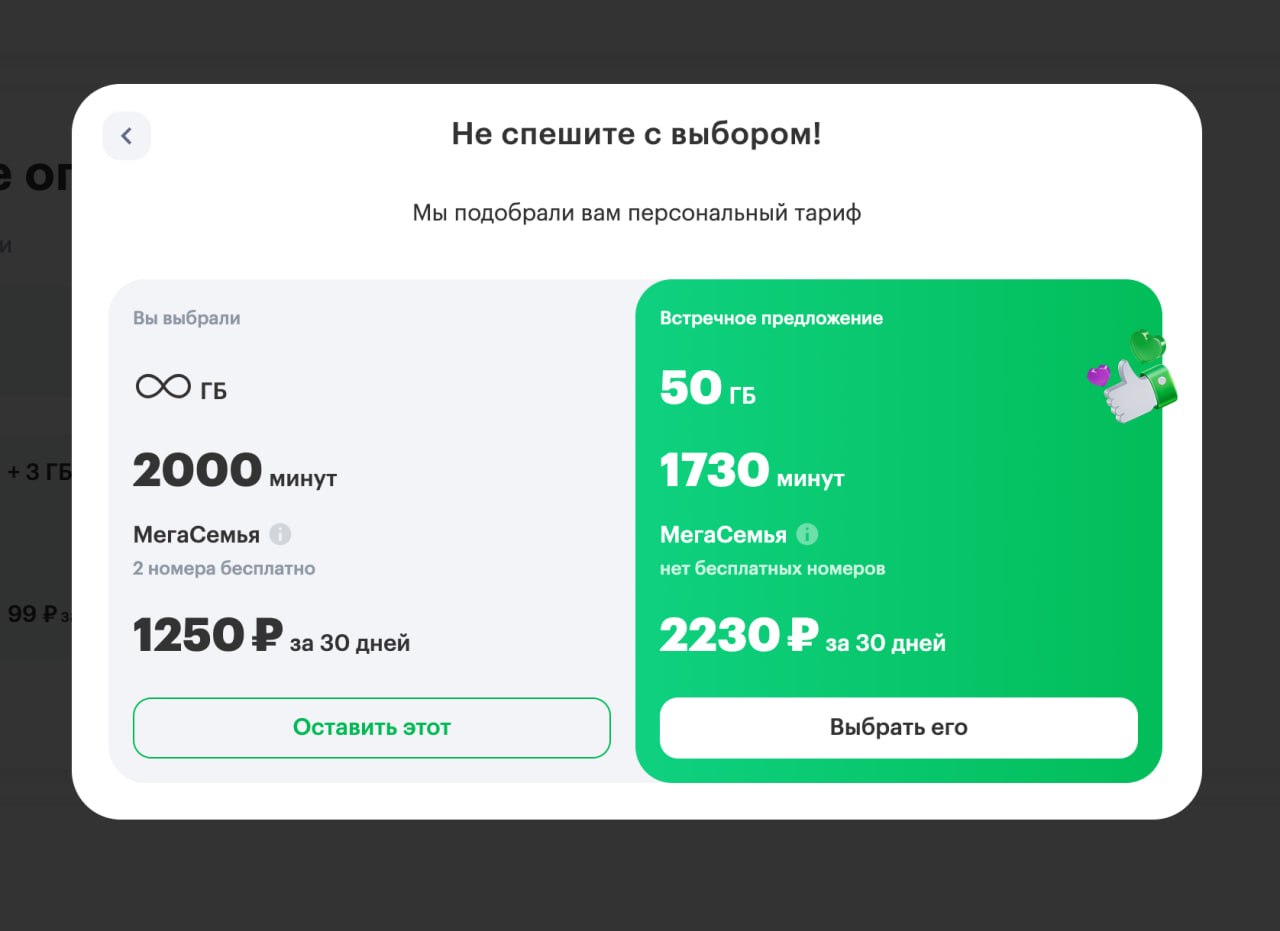This screenshot has width=1280, height=931.
Task: Click the Встречное предложение label
Action: coord(771,318)
